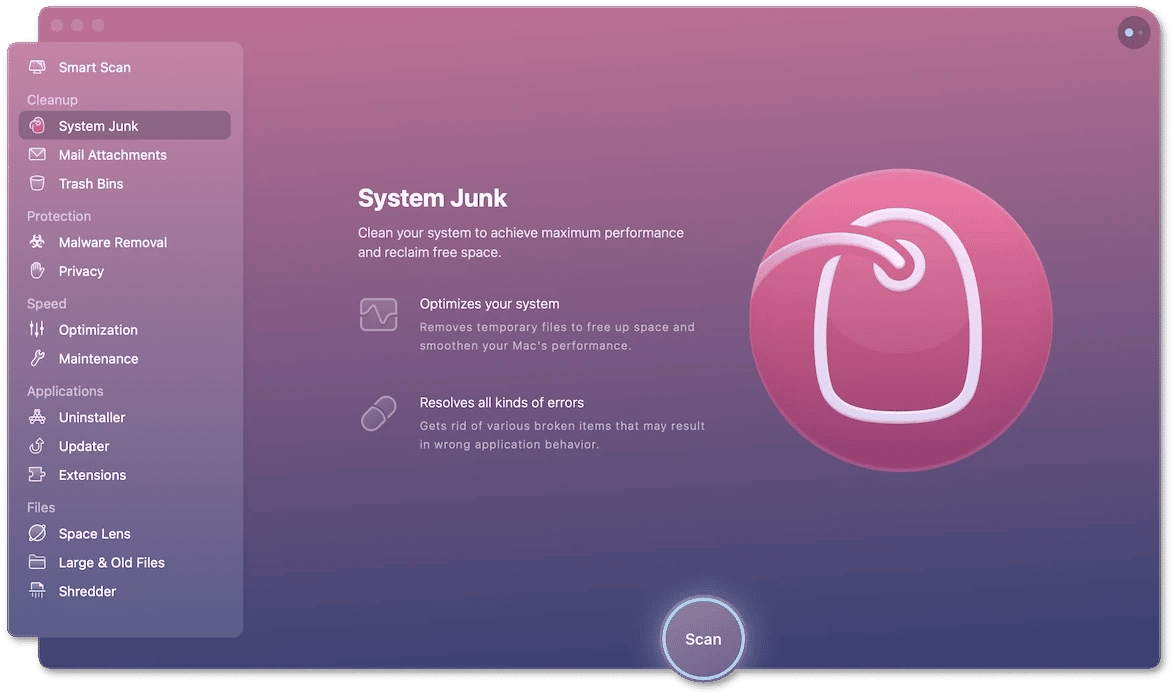Viewport: 1174px width, 697px height.
Task: Select Extensions label
Action: pyautogui.click(x=93, y=475)
